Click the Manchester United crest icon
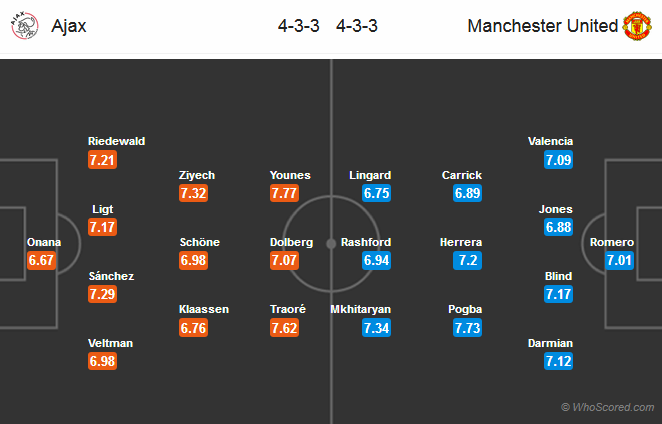This screenshot has height=424, width=662. pos(637,26)
